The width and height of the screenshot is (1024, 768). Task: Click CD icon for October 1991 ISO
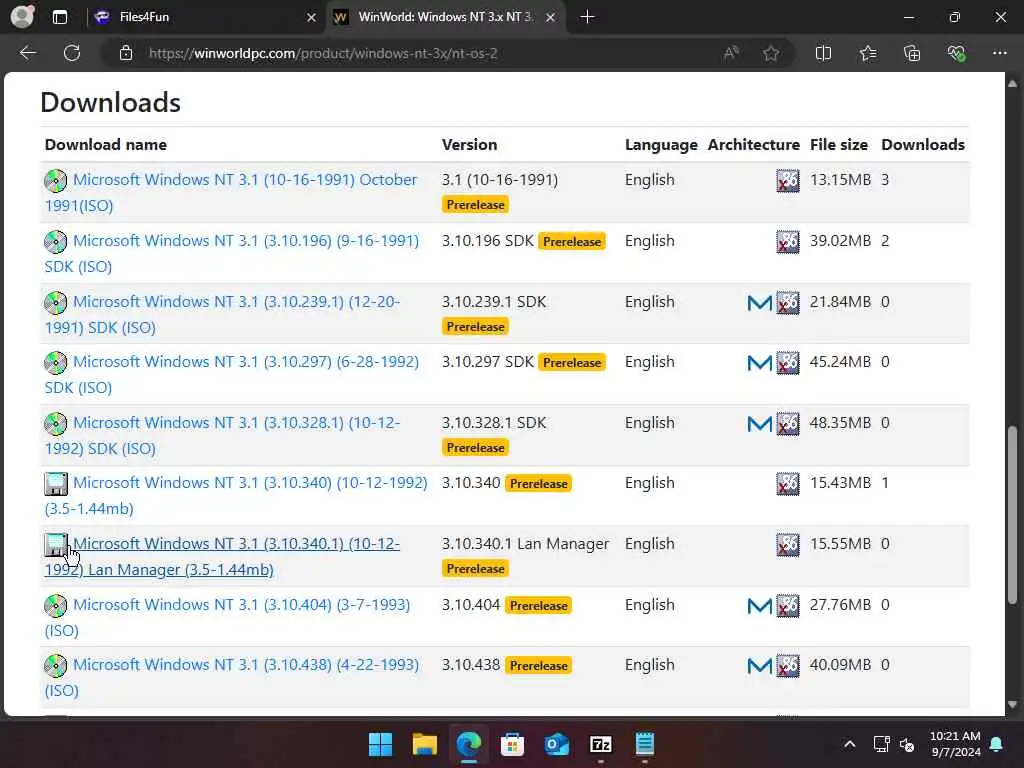click(x=56, y=180)
